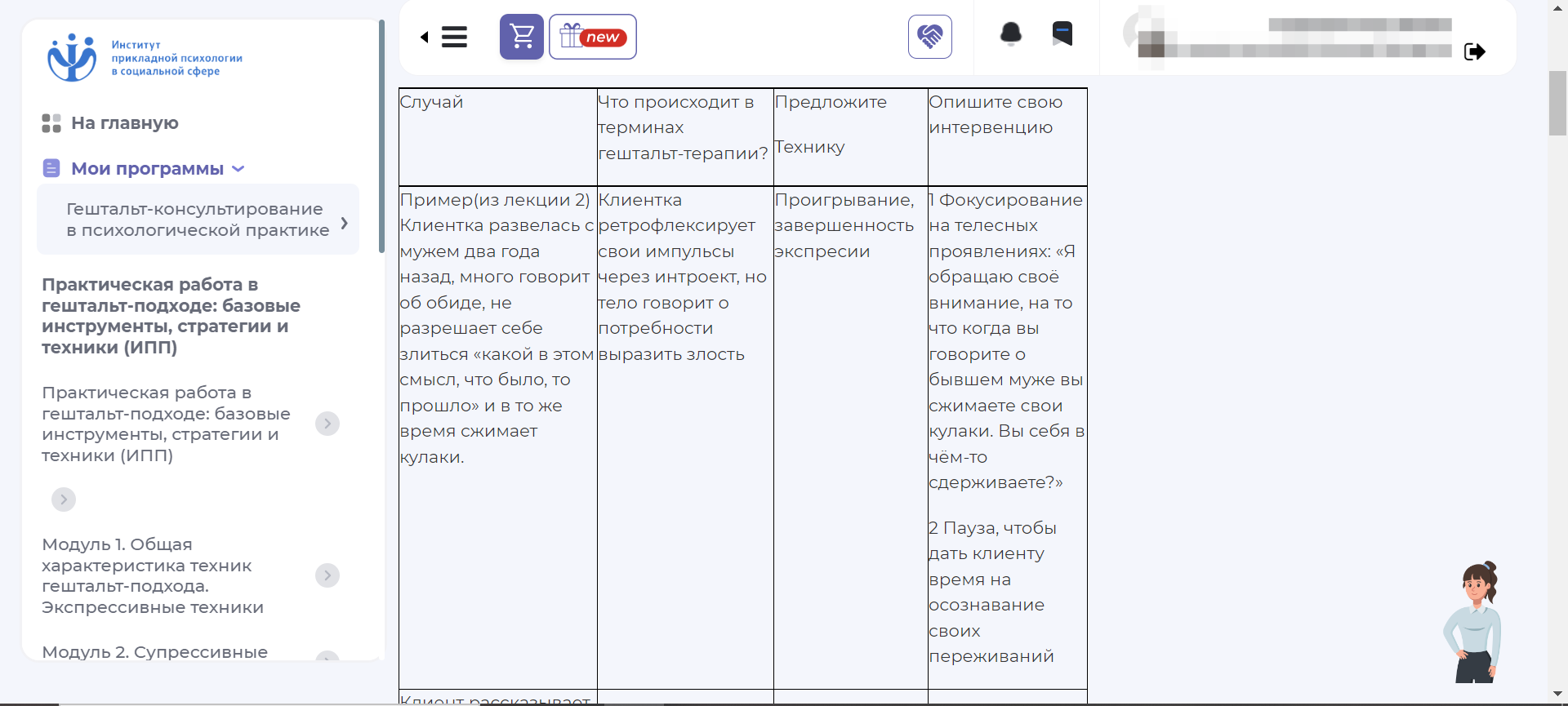The image size is (1568, 706).
Task: Click the page vertical scrollbar thumb
Action: coord(1557,103)
